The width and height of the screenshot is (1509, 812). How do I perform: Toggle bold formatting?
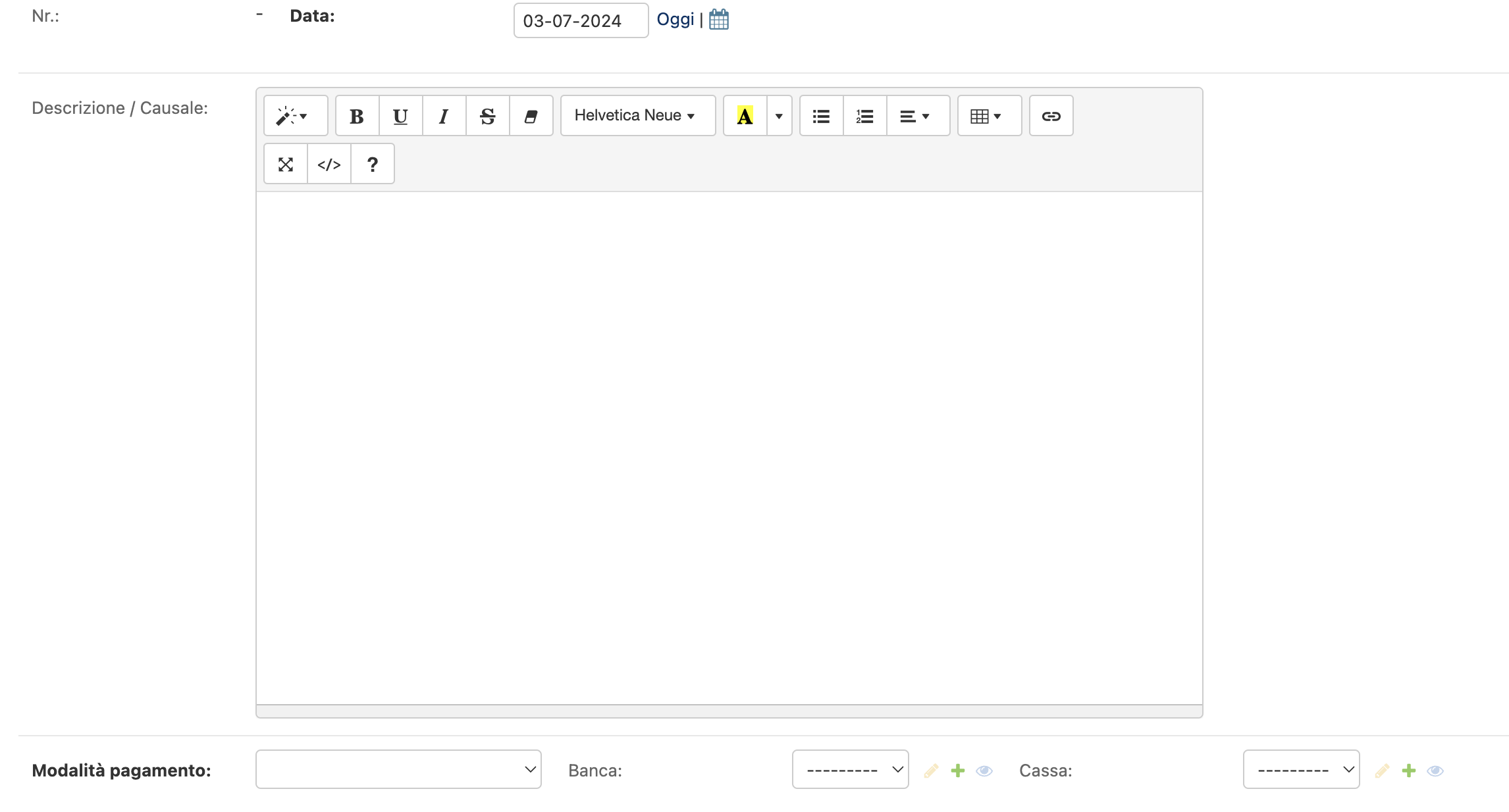357,116
